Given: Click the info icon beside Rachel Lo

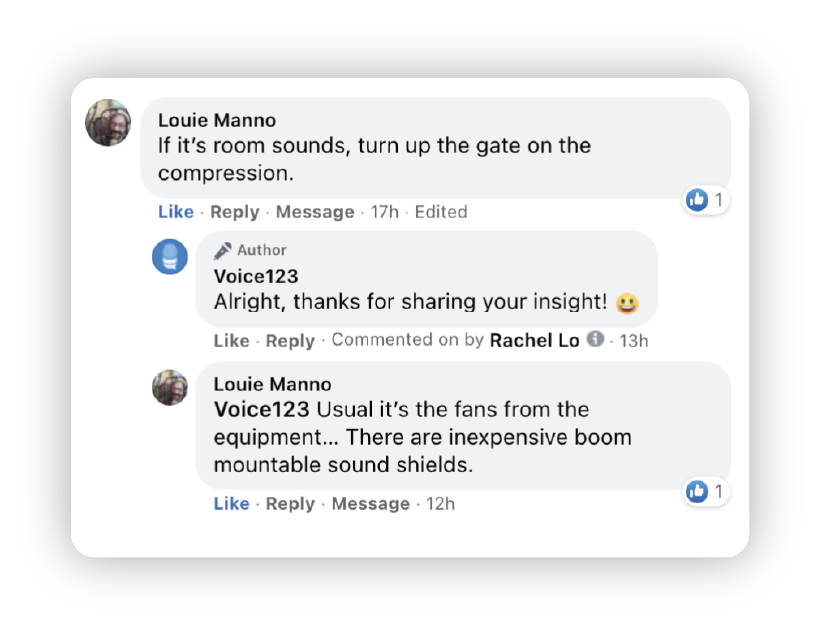Looking at the screenshot, I should [x=595, y=340].
